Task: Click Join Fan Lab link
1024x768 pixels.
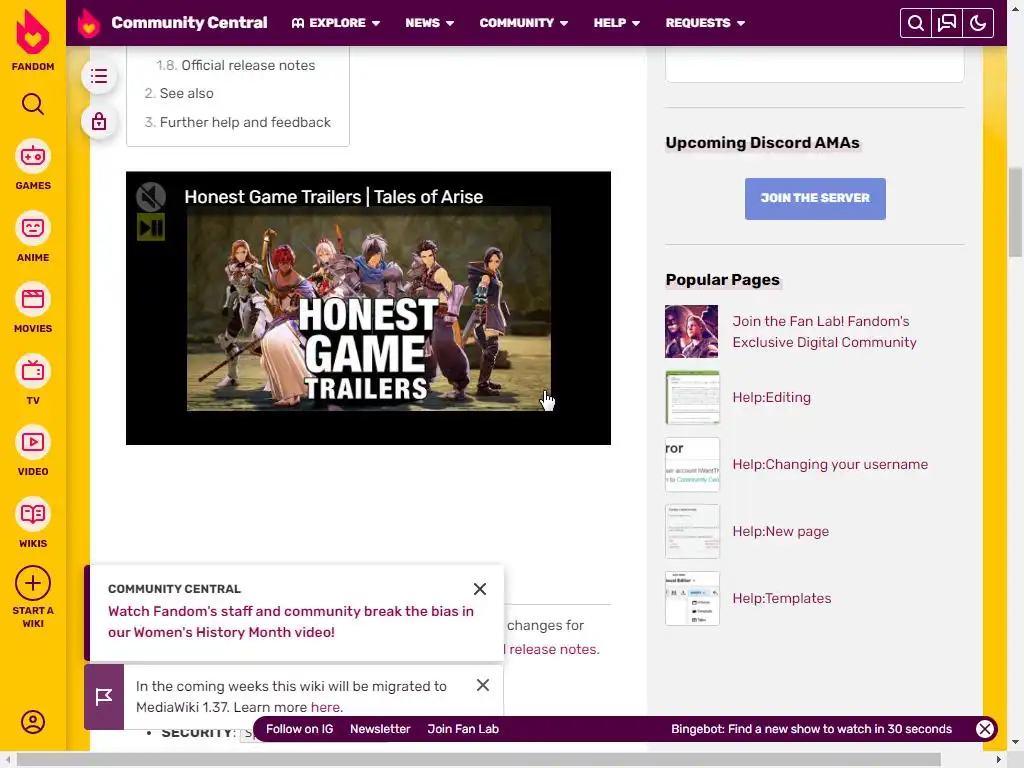Action: point(463,729)
